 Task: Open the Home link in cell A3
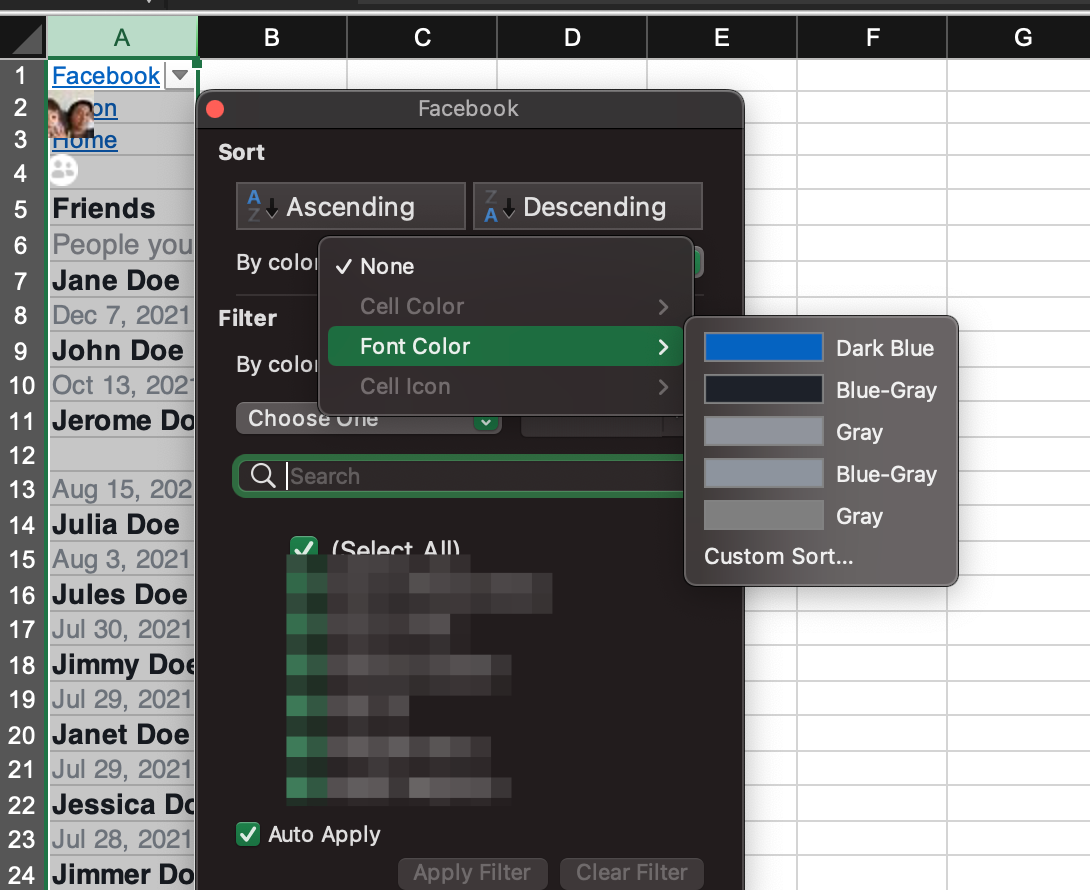pyautogui.click(x=84, y=140)
